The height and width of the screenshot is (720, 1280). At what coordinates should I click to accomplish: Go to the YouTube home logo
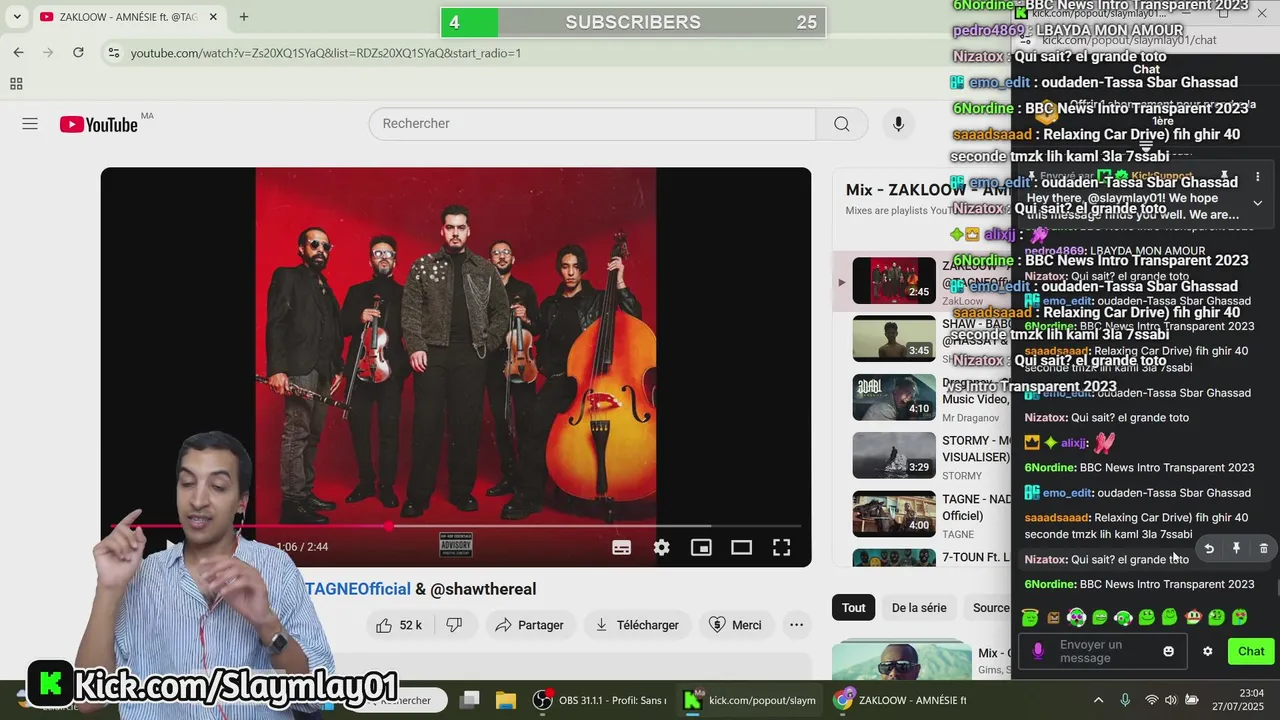click(98, 124)
